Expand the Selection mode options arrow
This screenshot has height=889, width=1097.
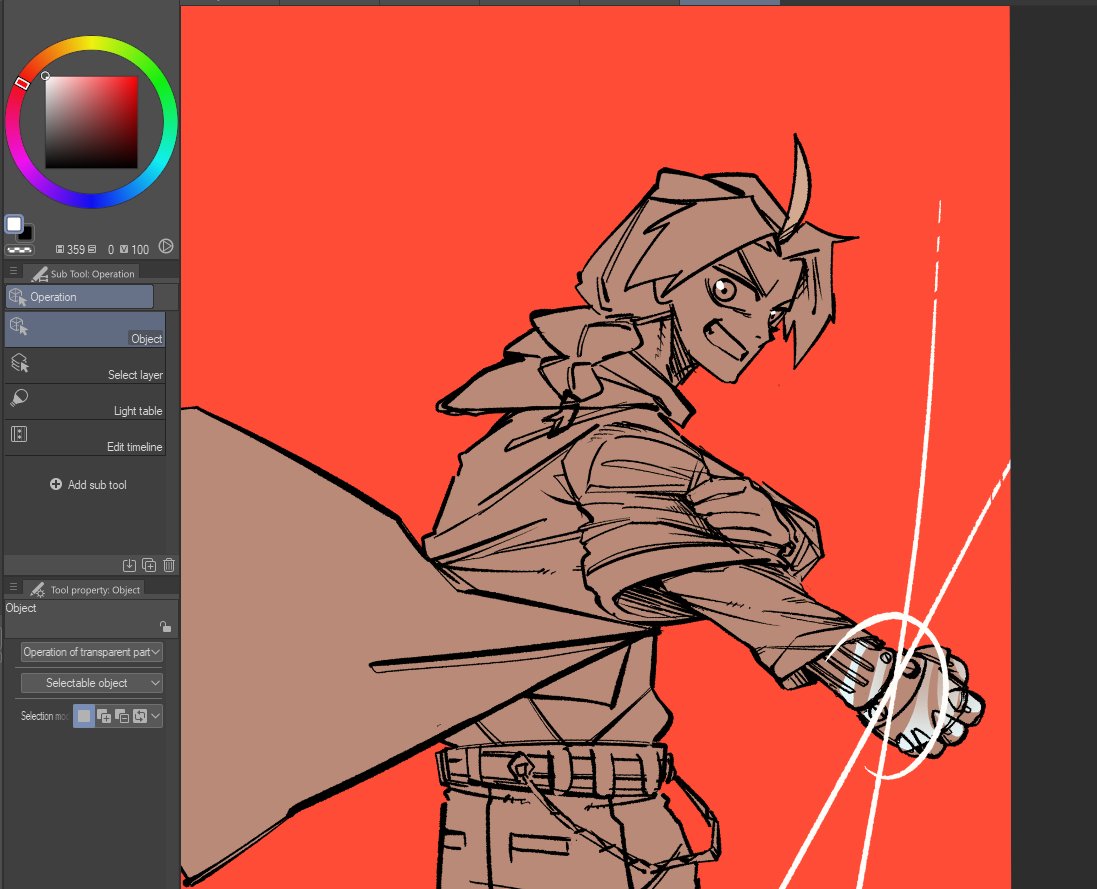[155, 716]
